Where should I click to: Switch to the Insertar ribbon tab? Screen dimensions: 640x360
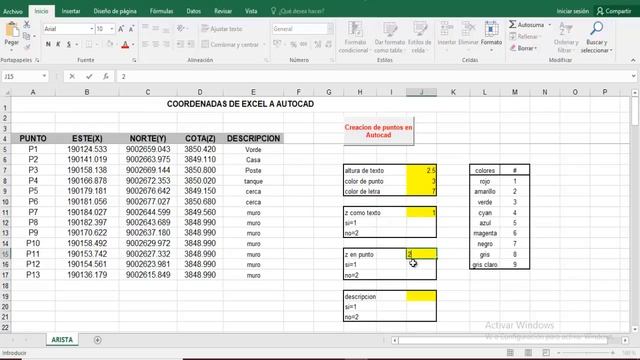(x=71, y=11)
